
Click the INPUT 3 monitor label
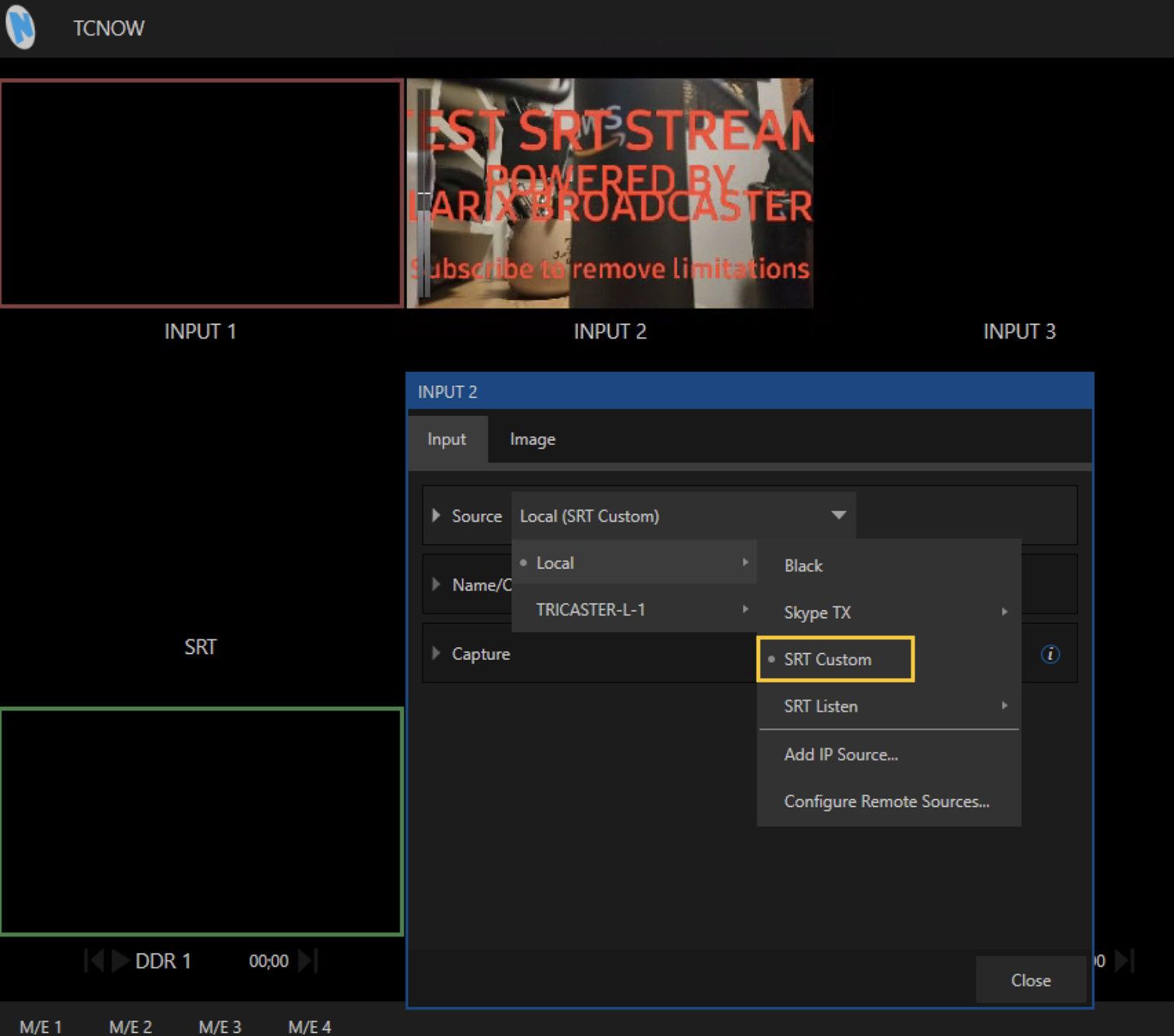[x=1019, y=332]
